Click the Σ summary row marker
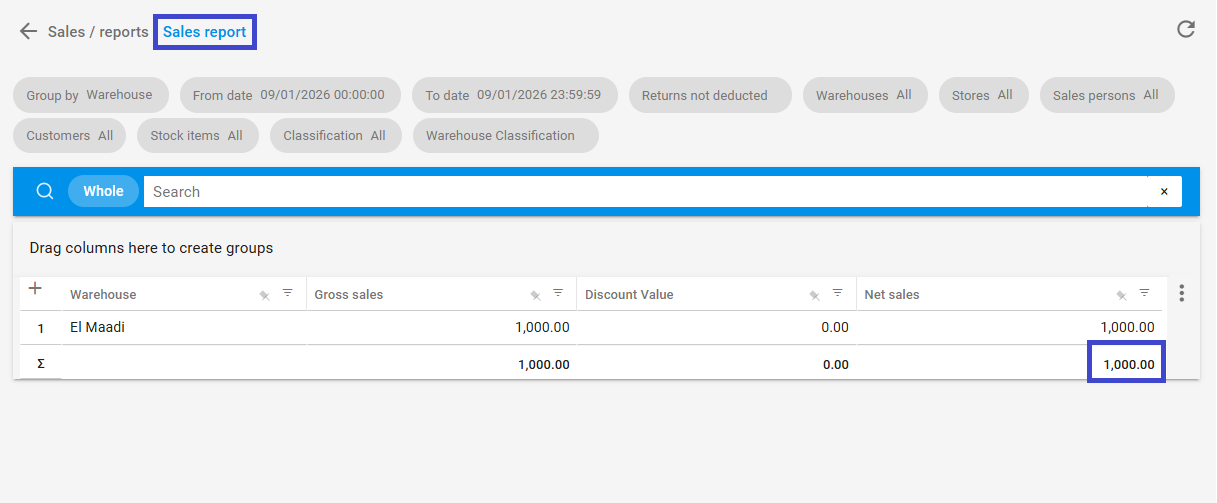The image size is (1217, 503). click(41, 364)
